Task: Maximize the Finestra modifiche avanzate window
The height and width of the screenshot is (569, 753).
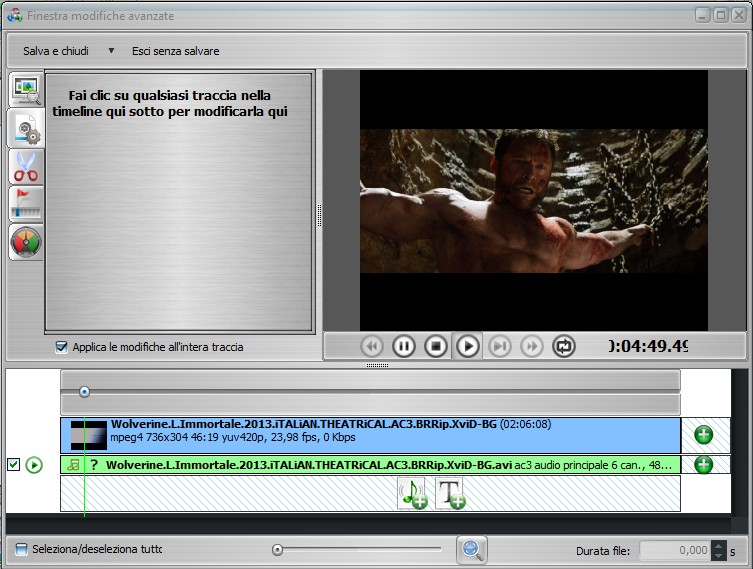Action: (x=720, y=15)
